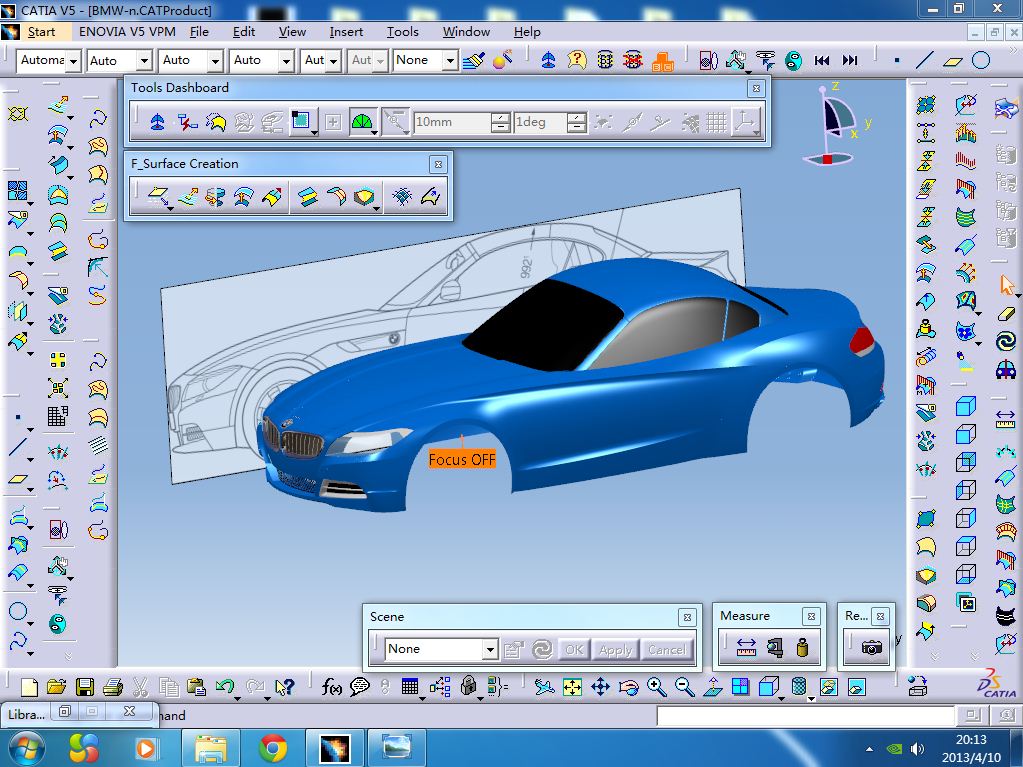1023x767 pixels.
Task: Open the Start menu in CATIA
Action: (x=41, y=32)
